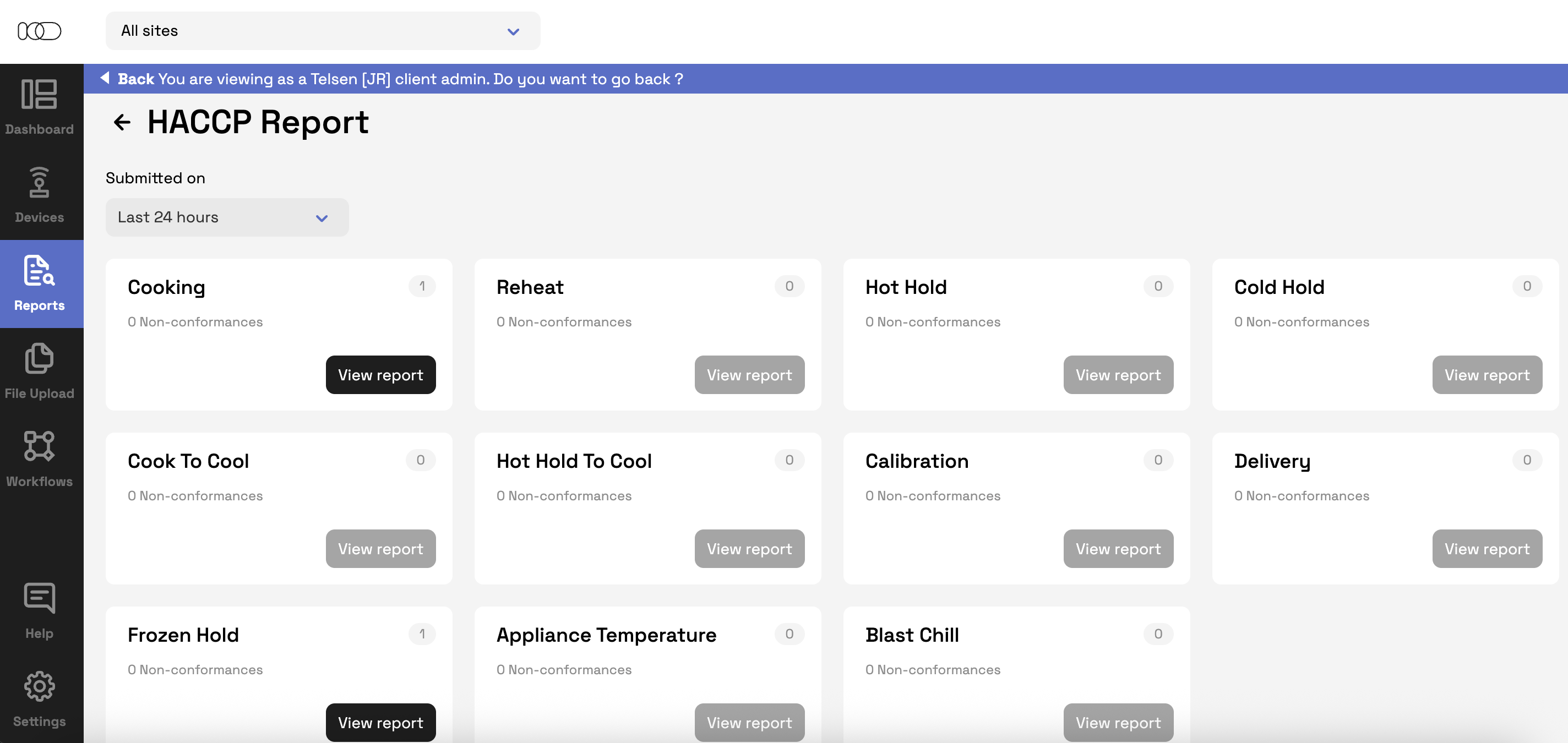View report for Cooking
Viewport: 1568px width, 743px height.
[x=380, y=375]
